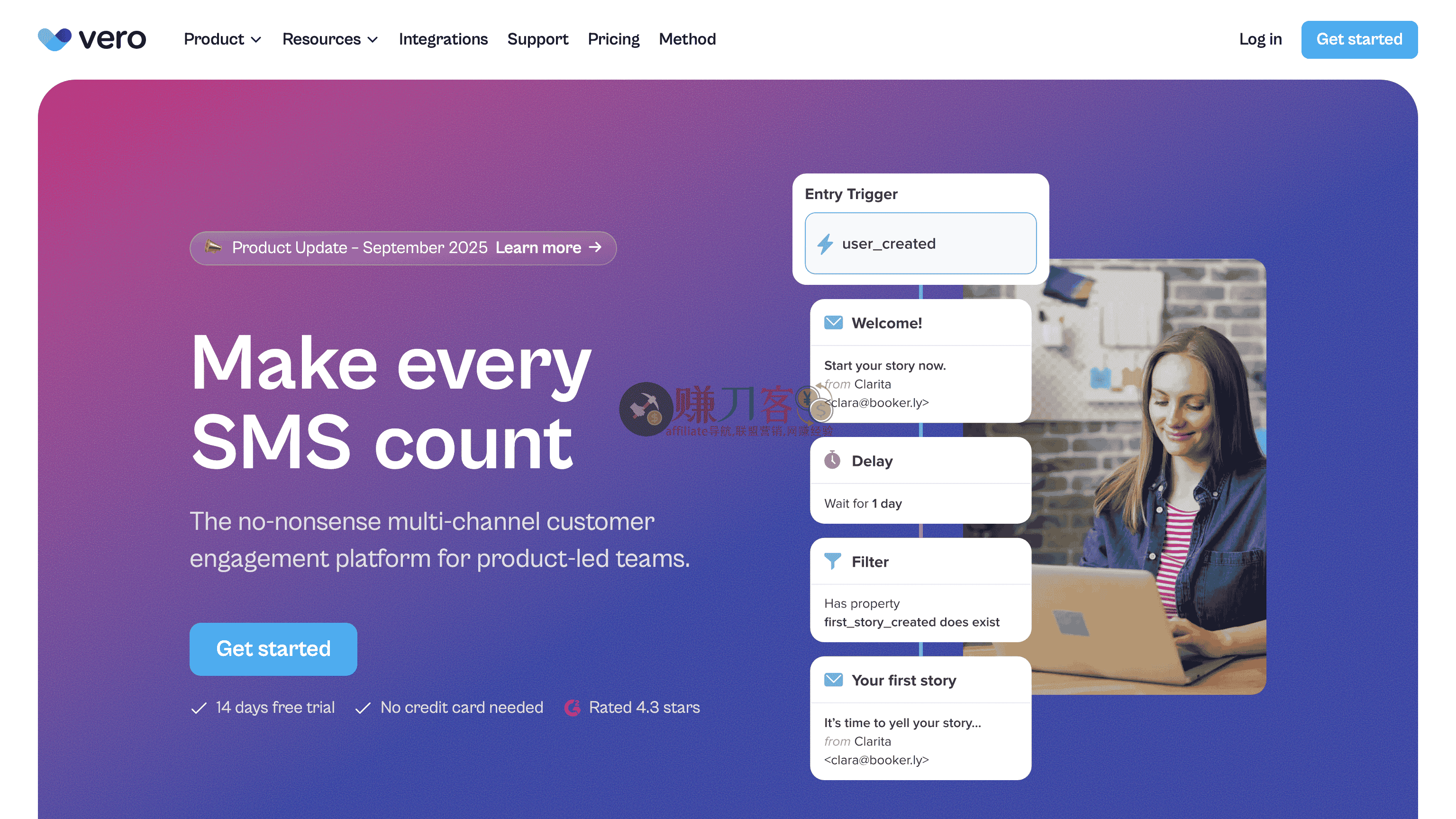Select the user_created entry trigger field
Viewport: 1456px width, 819px height.
[x=921, y=244]
